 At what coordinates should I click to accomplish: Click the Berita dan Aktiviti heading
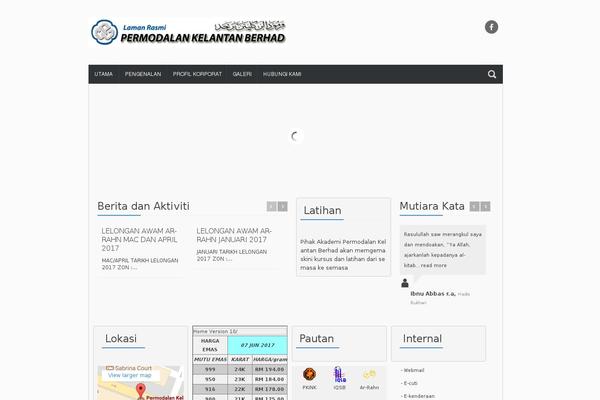[143, 206]
